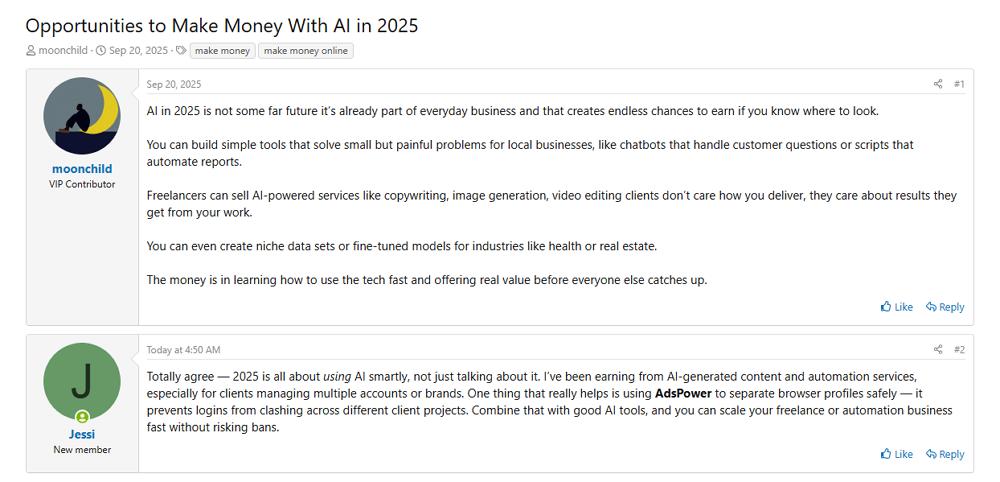The height and width of the screenshot is (482, 1000).
Task: Like moonchild's first post
Action: pos(897,307)
